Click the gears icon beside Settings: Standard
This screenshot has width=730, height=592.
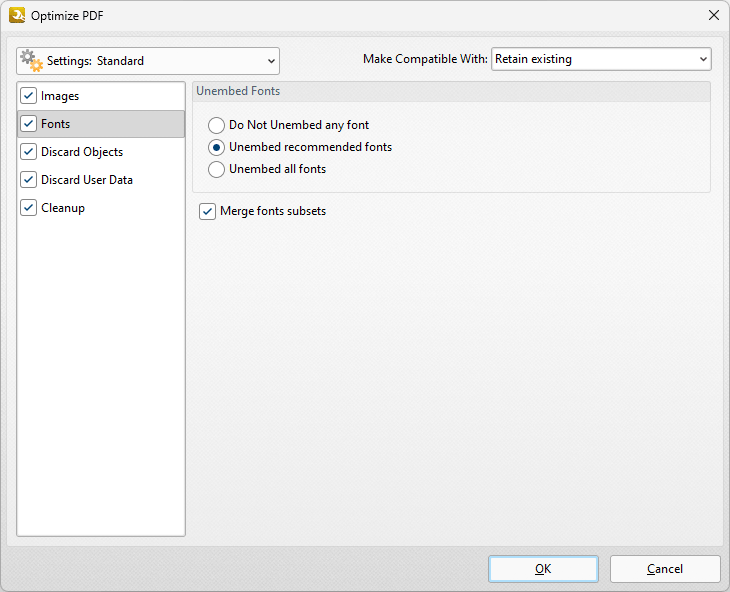click(32, 61)
